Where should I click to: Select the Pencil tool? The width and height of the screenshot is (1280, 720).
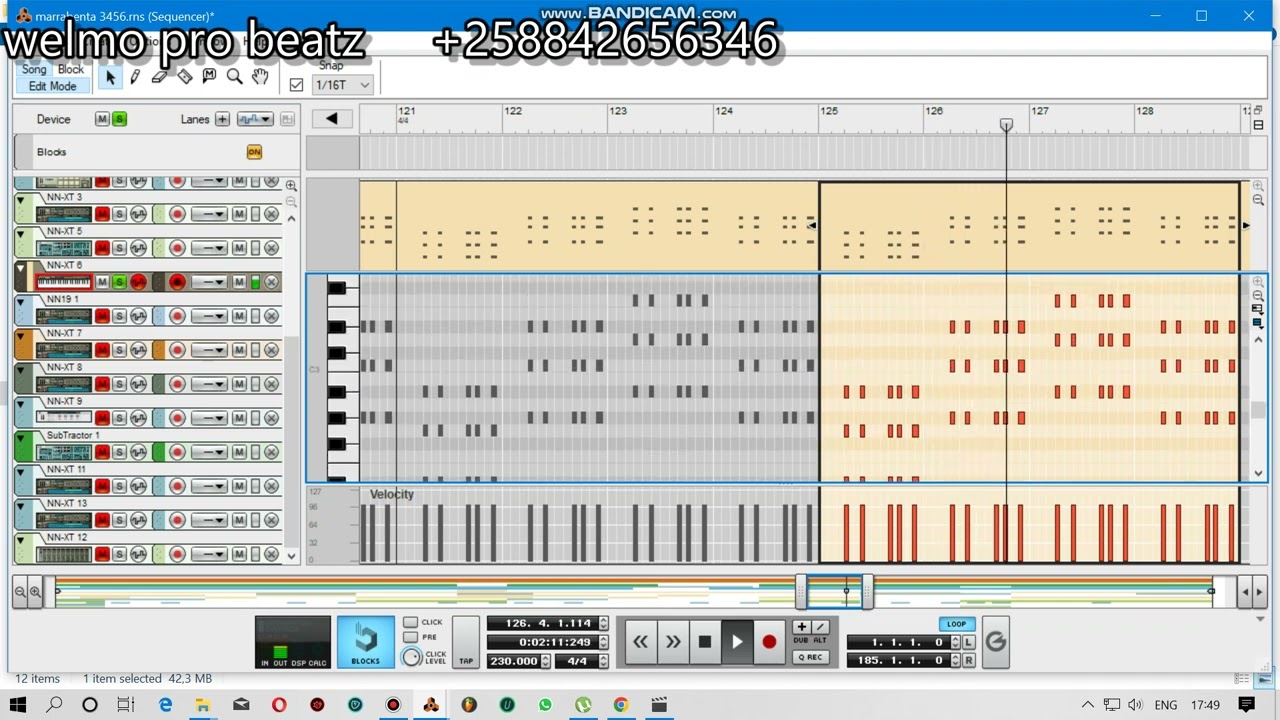point(135,77)
